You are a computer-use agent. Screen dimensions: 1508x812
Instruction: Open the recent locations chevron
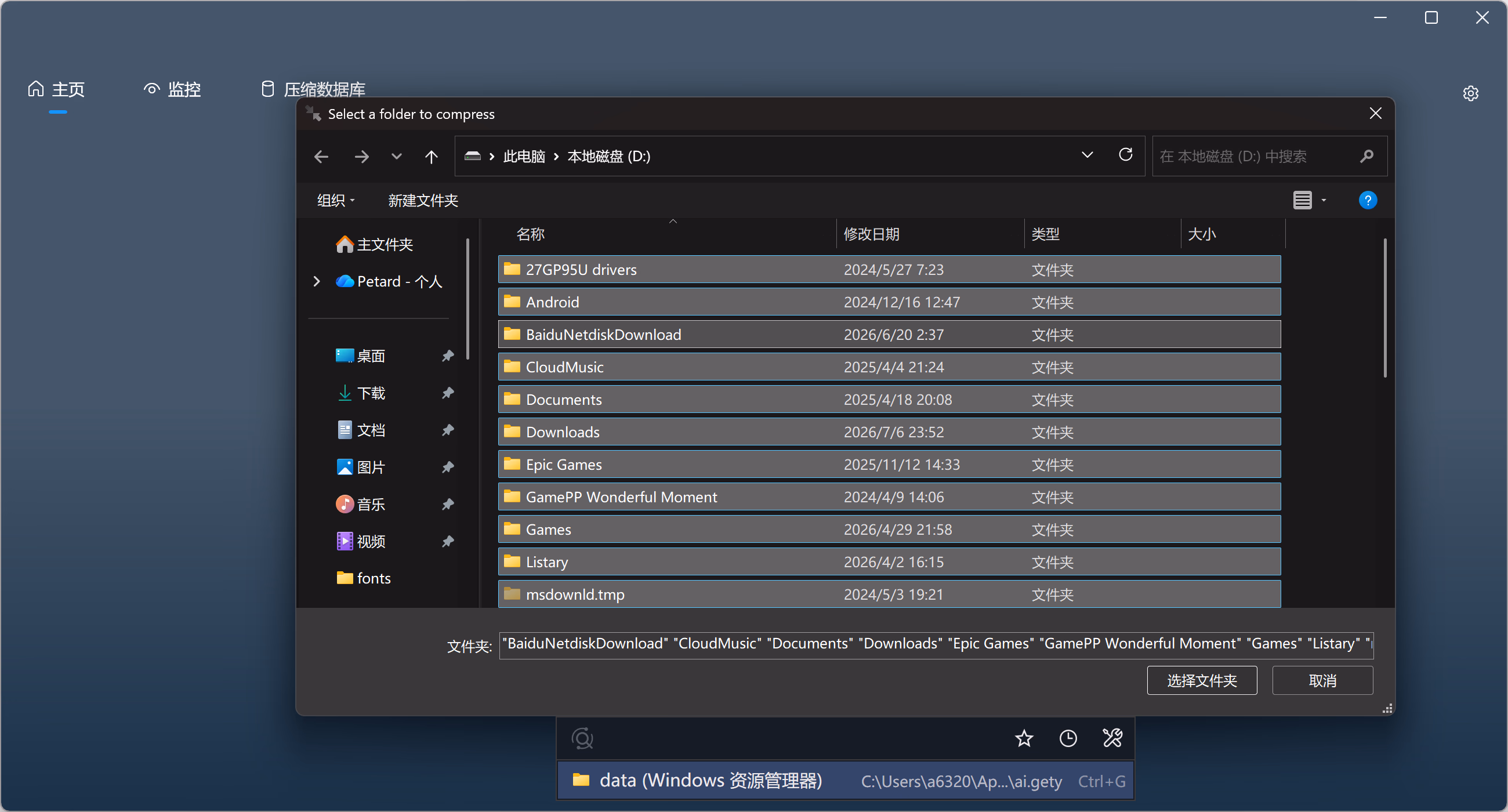tap(396, 157)
